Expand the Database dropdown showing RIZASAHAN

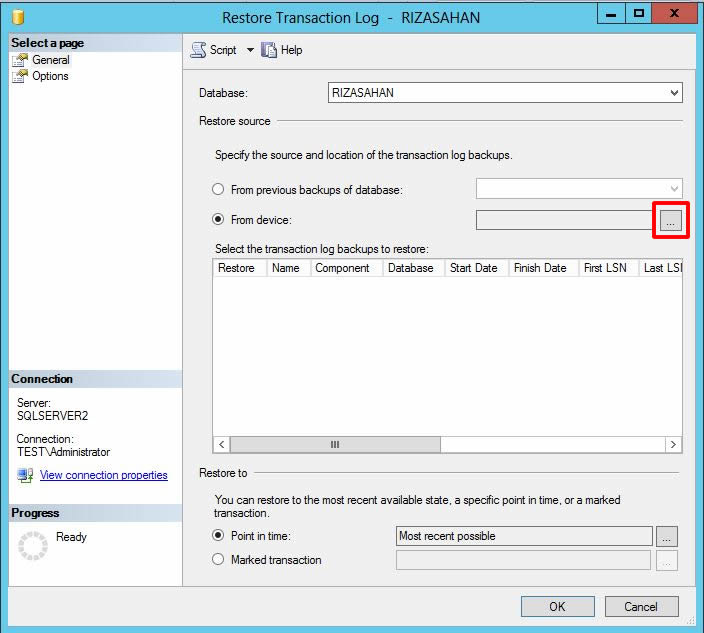pyautogui.click(x=674, y=93)
